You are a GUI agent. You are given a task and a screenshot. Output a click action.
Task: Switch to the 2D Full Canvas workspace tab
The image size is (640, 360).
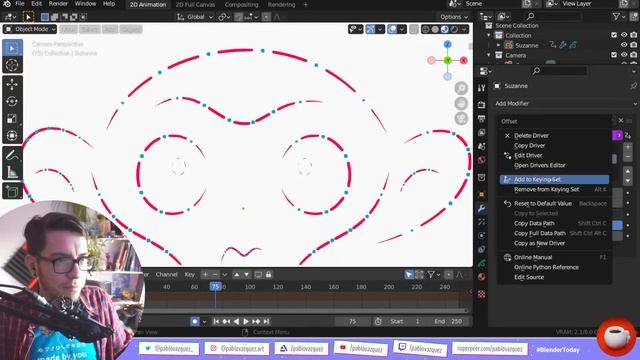pos(195,4)
